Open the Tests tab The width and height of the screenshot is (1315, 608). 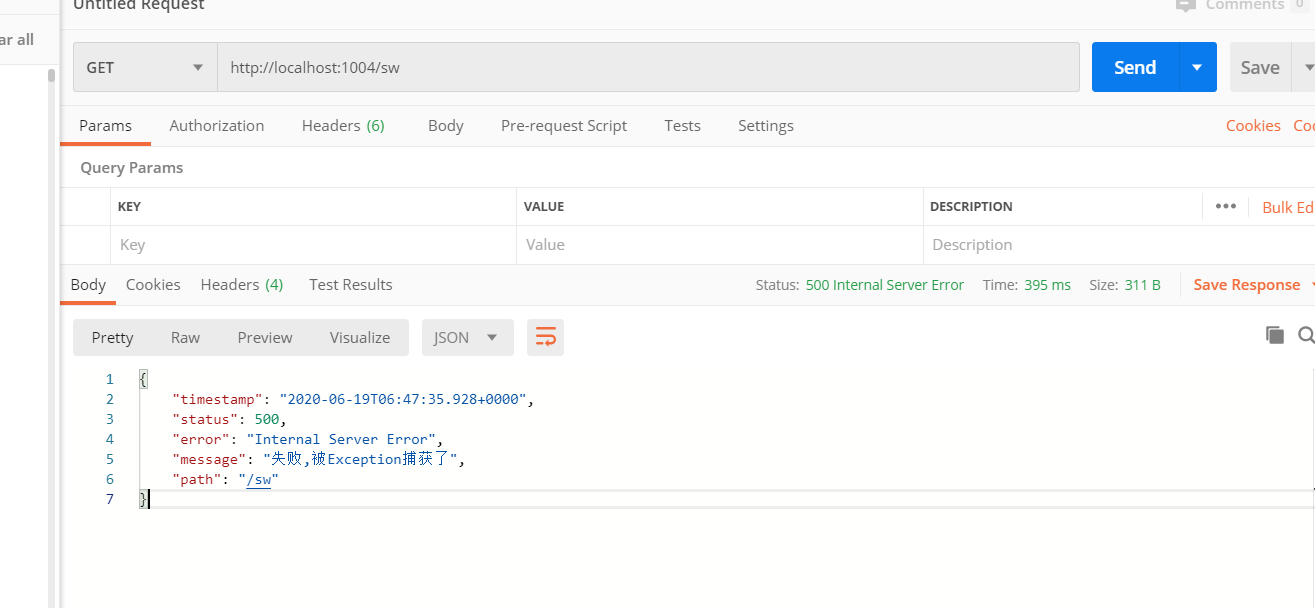tap(682, 126)
